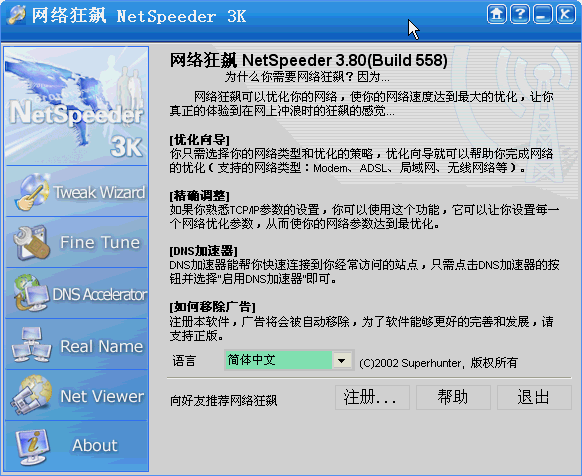Click the NetSpeeder app icon in title bar
The height and width of the screenshot is (476, 582).
click(x=16, y=16)
